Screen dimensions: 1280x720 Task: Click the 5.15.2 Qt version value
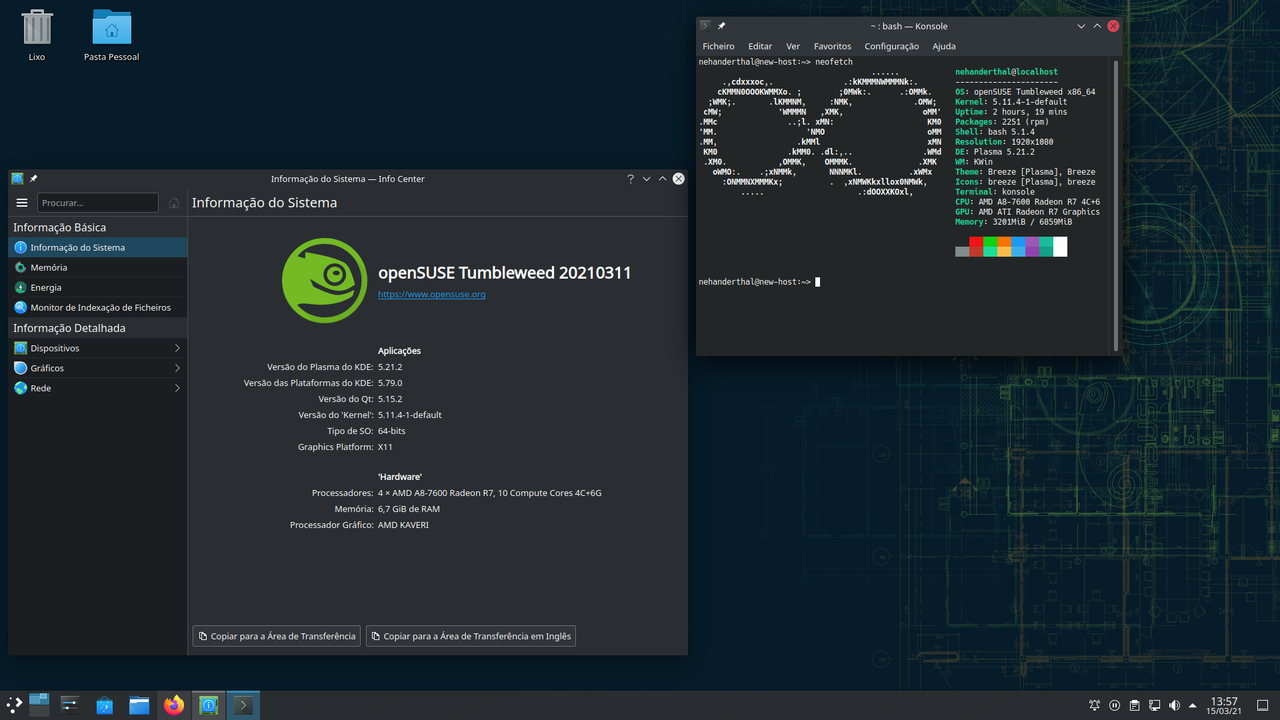[390, 399]
